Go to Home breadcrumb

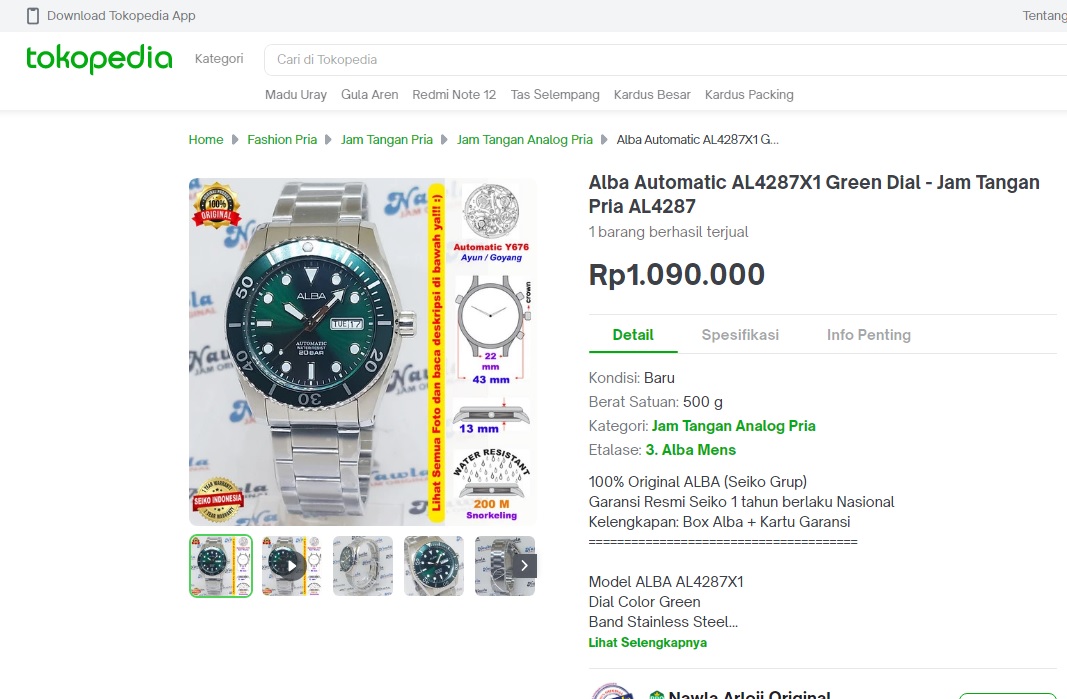206,140
